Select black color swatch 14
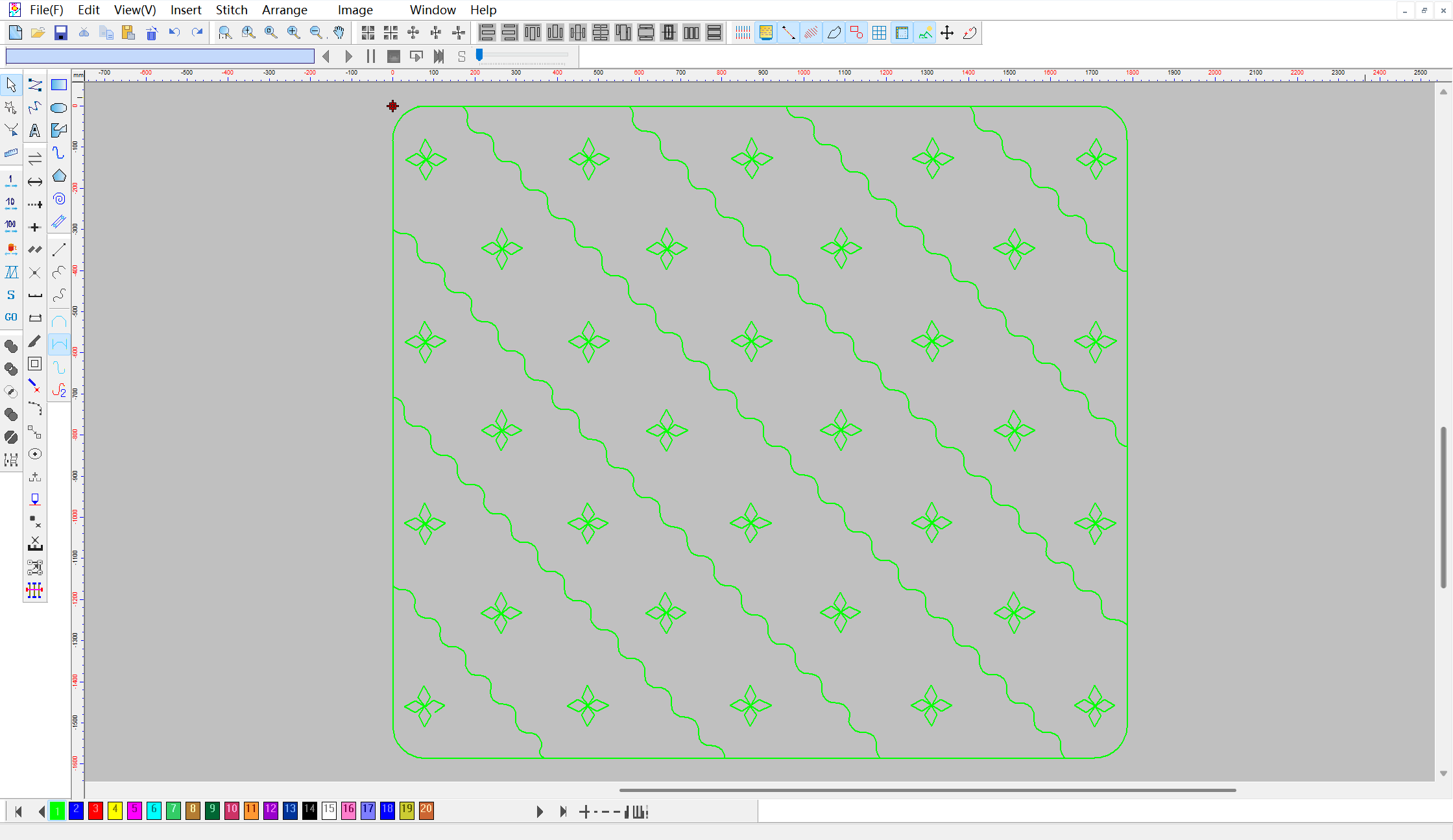 (309, 810)
